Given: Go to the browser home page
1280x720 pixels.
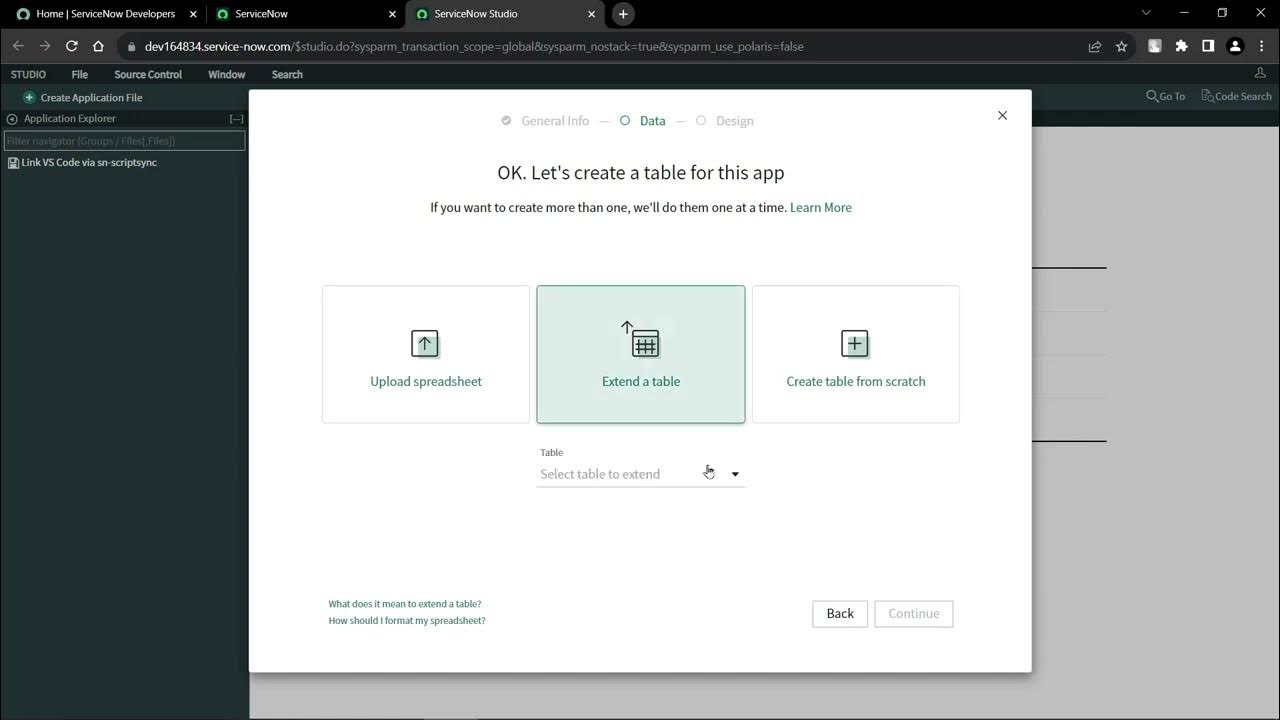Looking at the screenshot, I should point(98,46).
